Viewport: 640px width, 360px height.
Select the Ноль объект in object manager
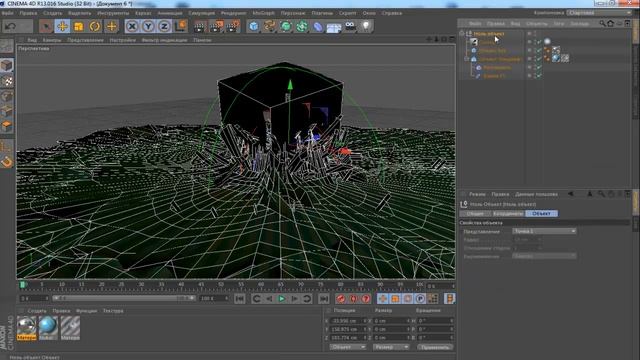point(489,33)
